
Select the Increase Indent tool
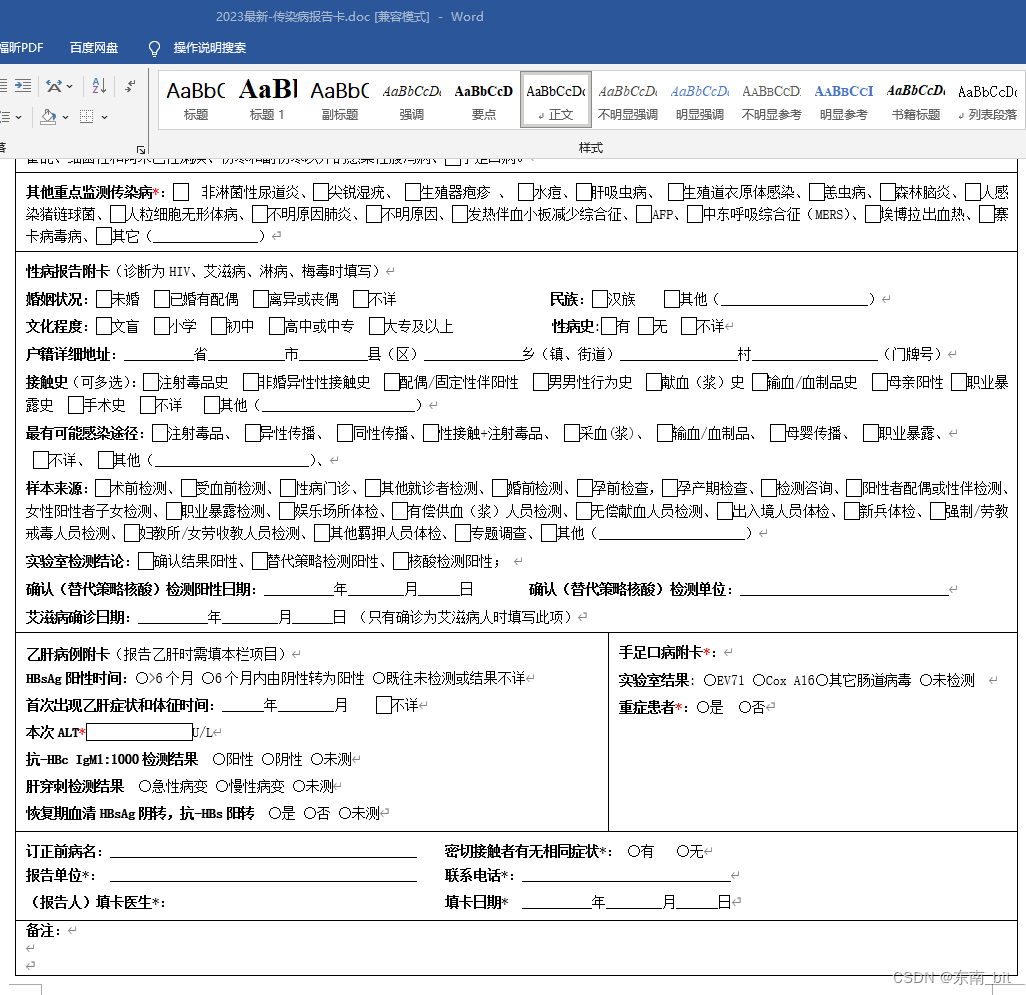point(23,85)
